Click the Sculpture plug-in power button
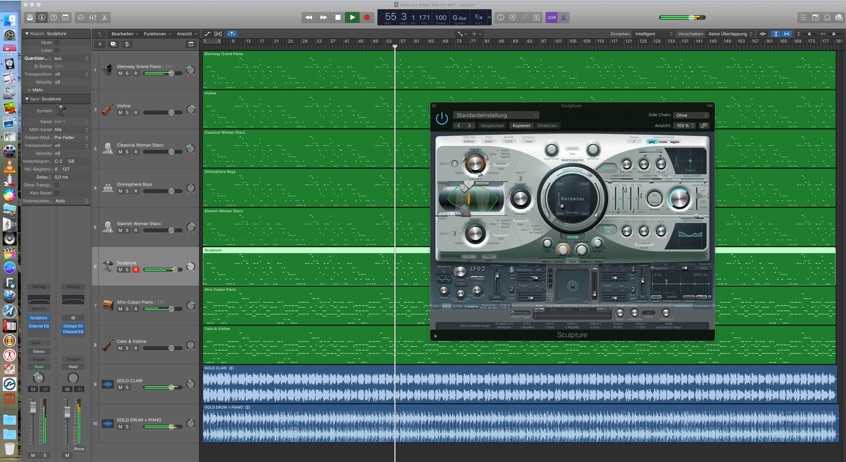 coord(442,118)
